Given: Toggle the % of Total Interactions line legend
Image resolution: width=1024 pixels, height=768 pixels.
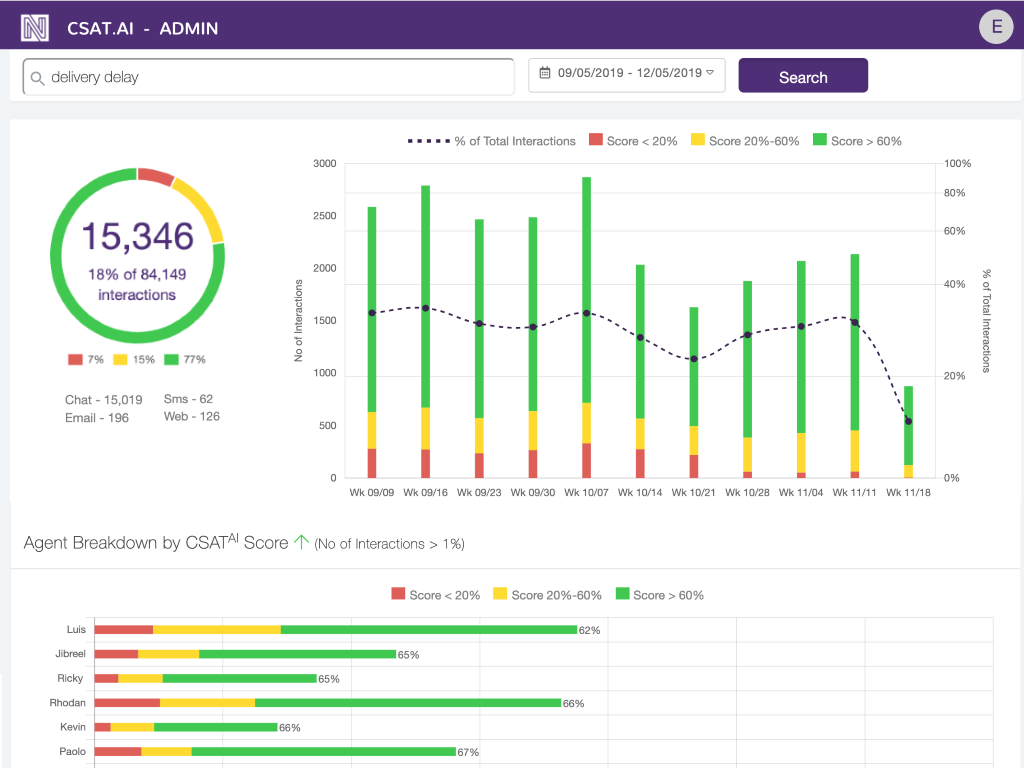Looking at the screenshot, I should click(492, 141).
